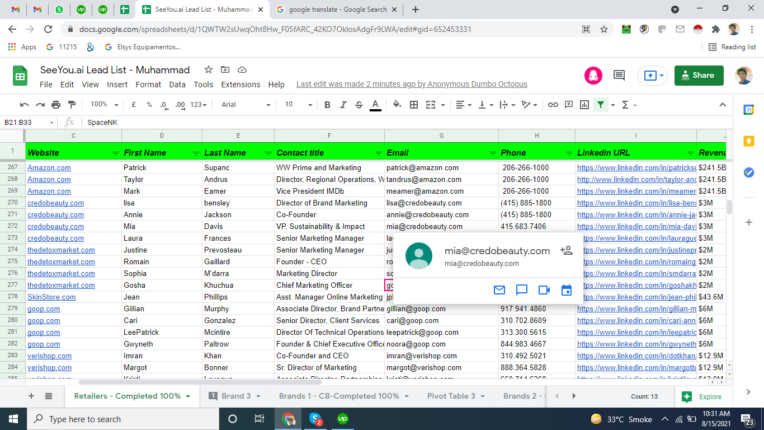This screenshot has height=430, width=764.
Task: Open the borders tool
Action: click(414, 105)
